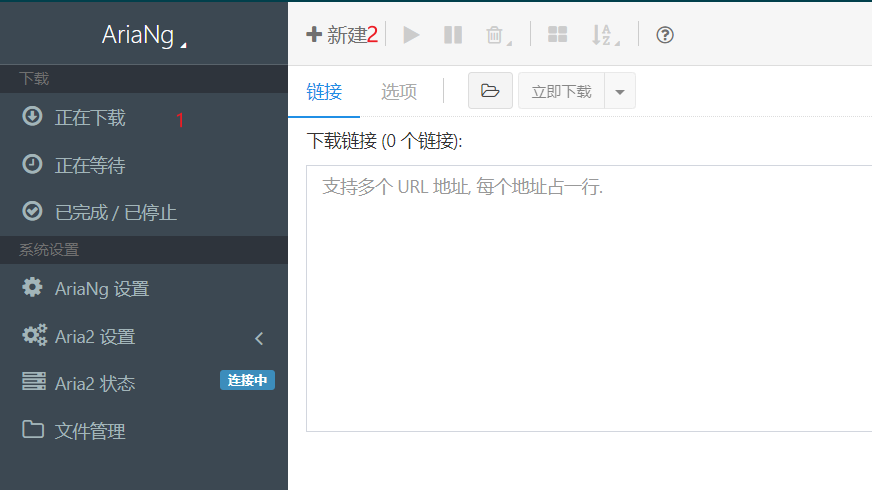The height and width of the screenshot is (490, 872).
Task: Click into the download URL text area
Action: 589,298
